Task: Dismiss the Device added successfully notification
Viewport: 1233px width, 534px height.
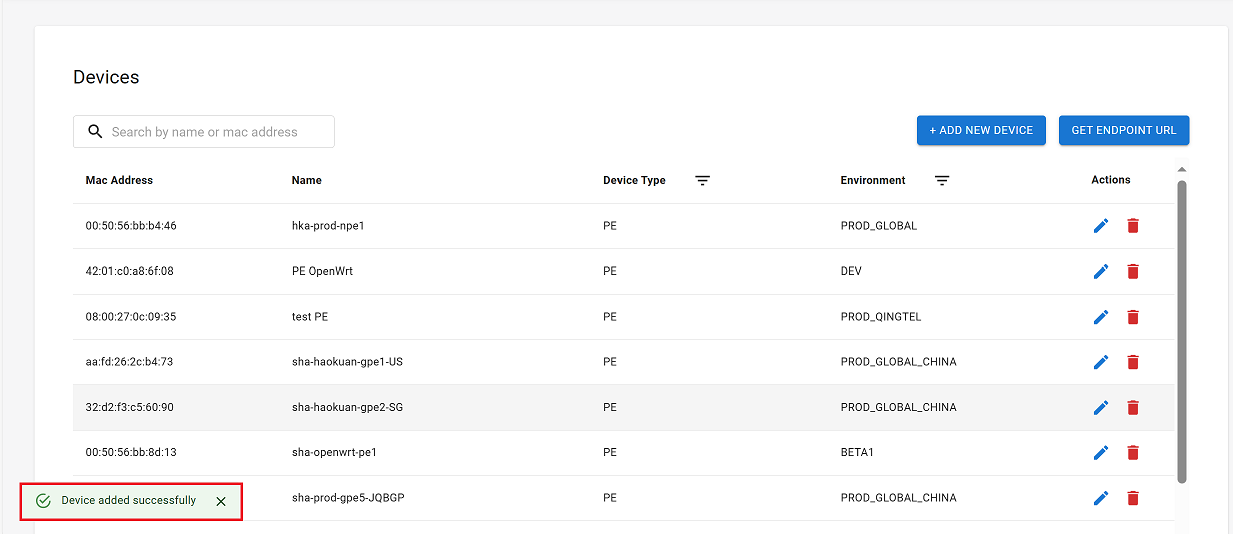Action: pyautogui.click(x=221, y=501)
